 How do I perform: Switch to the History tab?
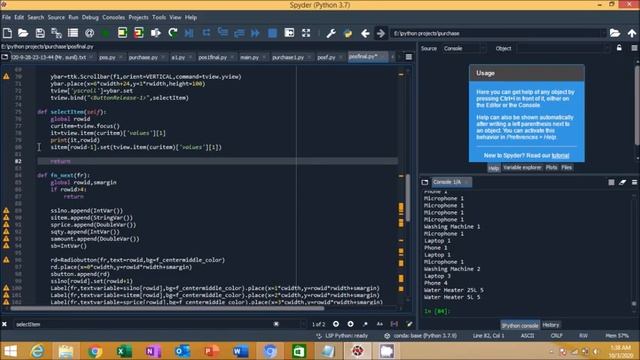click(551, 325)
